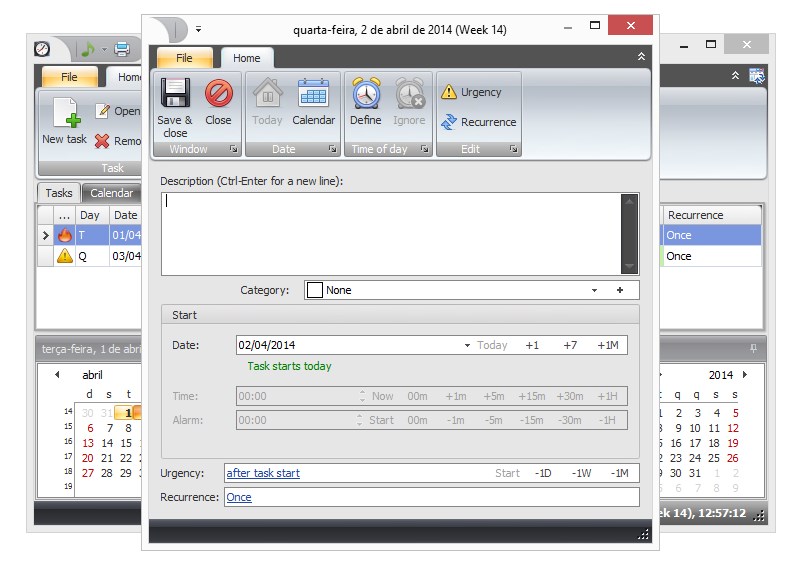Expand the Time of day group launcher
The height and width of the screenshot is (564, 802).
pos(425,149)
